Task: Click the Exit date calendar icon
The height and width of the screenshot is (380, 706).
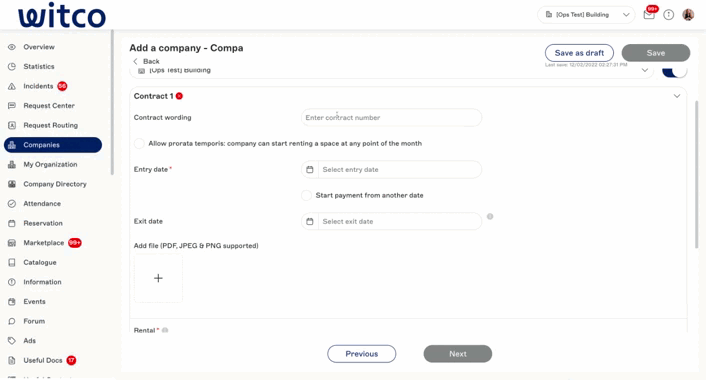Action: (310, 222)
